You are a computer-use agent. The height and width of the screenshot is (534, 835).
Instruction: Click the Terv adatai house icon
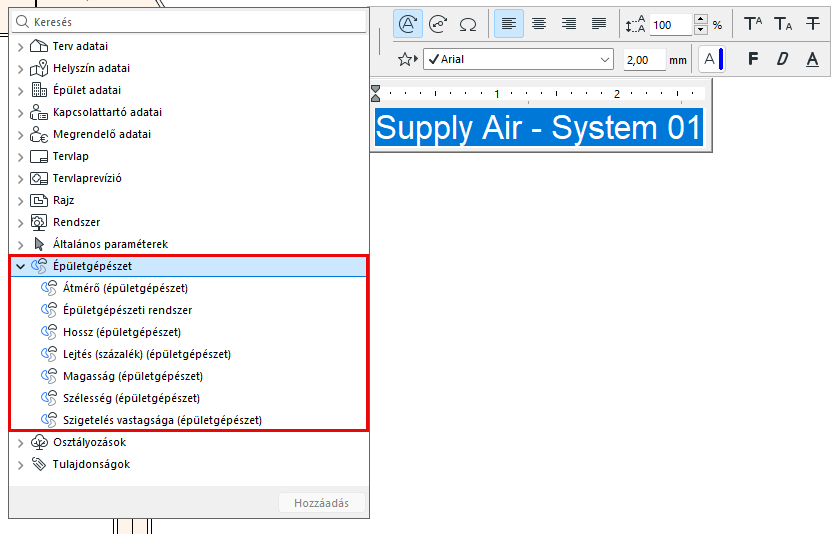click(x=39, y=46)
